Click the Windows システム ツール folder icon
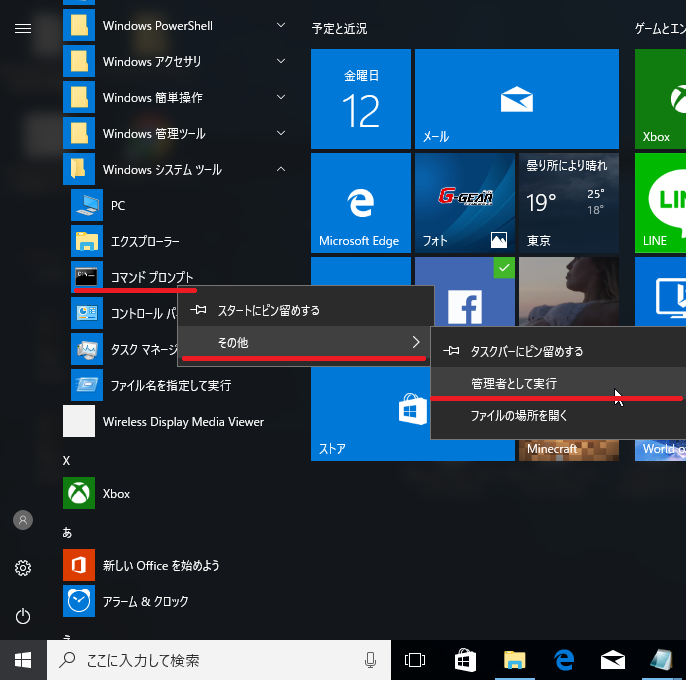 coord(79,169)
